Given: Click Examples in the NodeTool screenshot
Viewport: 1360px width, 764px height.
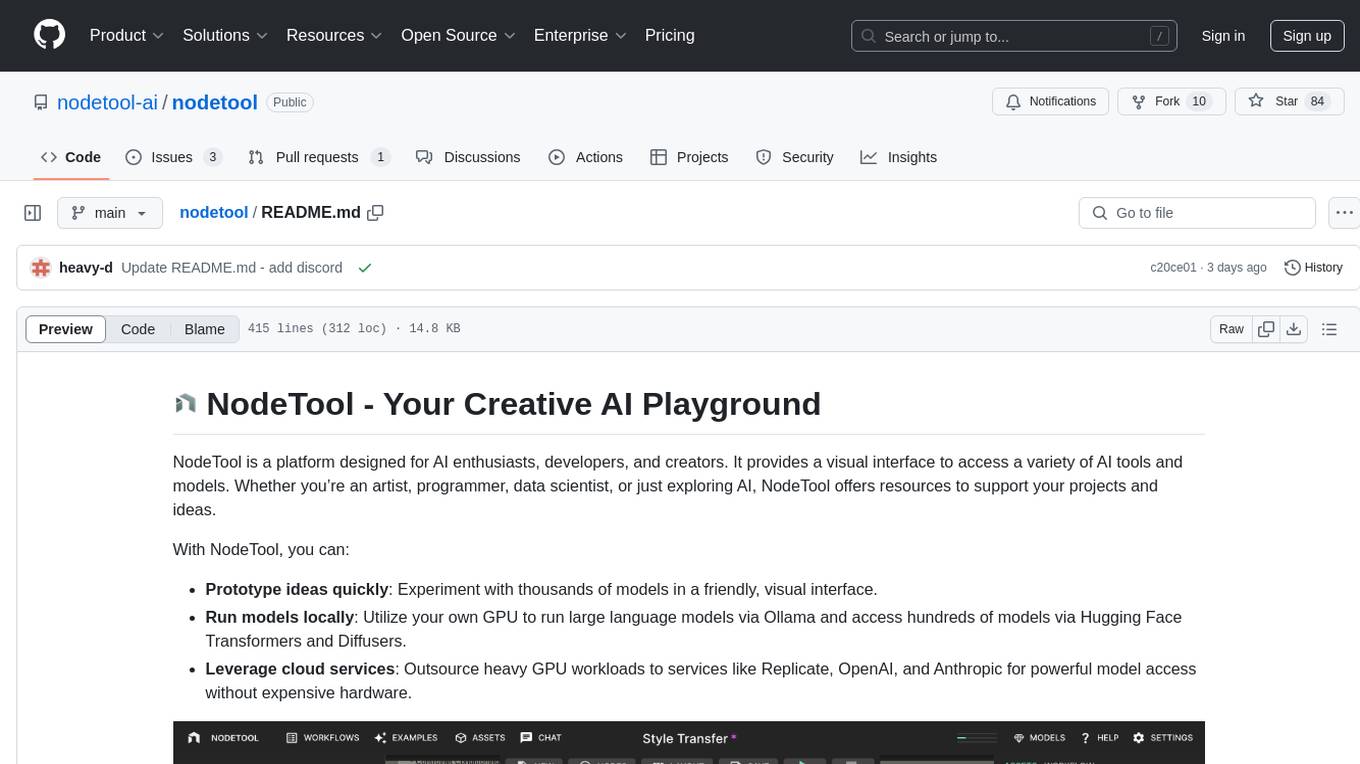Looking at the screenshot, I should 406,738.
